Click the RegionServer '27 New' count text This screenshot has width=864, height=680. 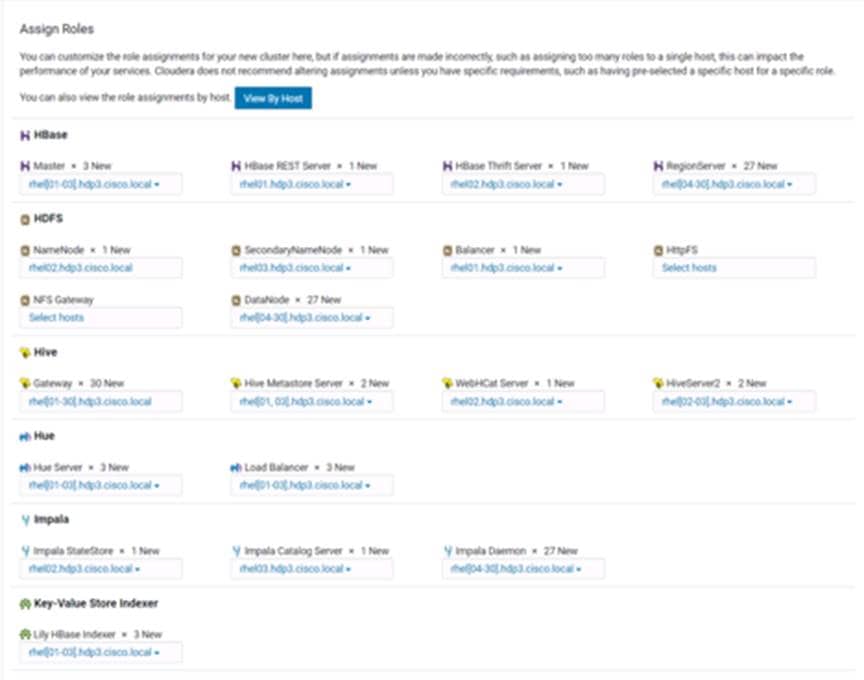click(760, 166)
